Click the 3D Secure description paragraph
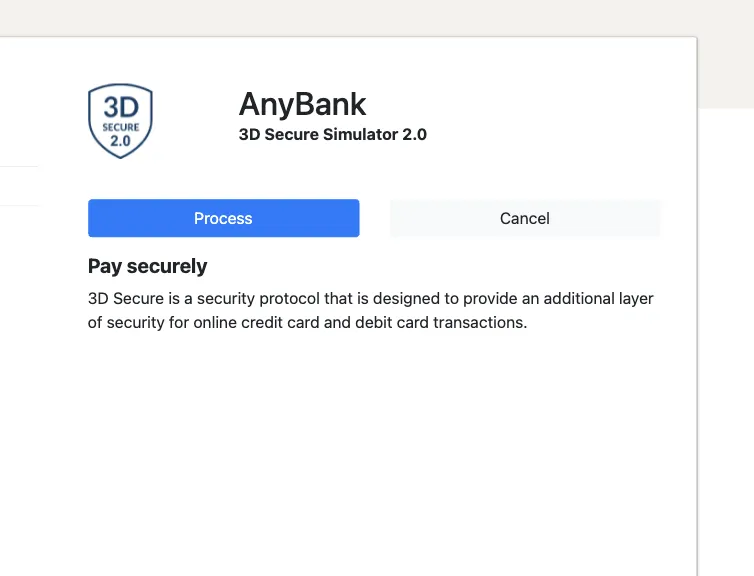The width and height of the screenshot is (754, 576). click(370, 311)
